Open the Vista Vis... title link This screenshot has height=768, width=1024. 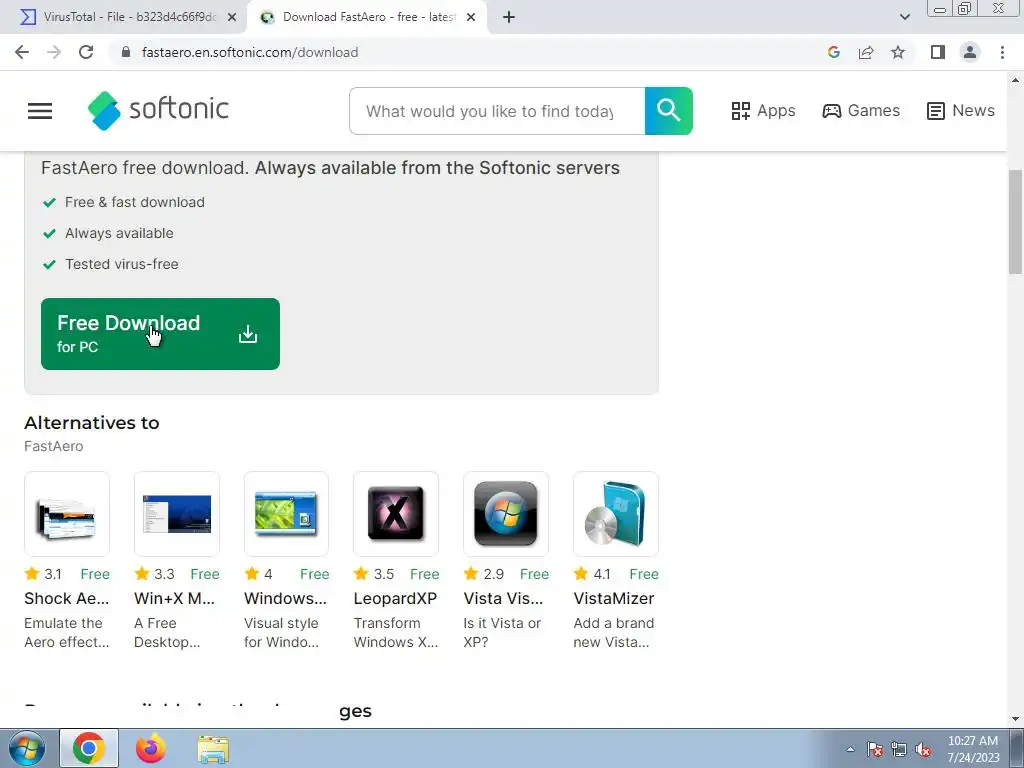[x=503, y=598]
